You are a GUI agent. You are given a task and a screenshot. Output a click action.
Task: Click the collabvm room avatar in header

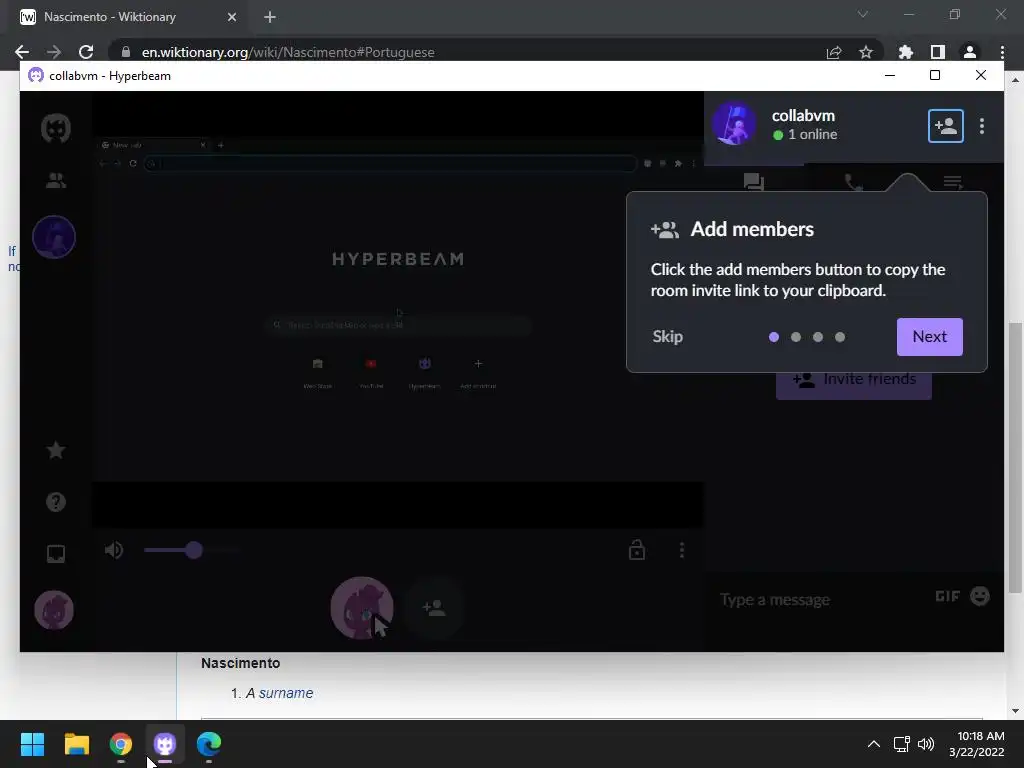[x=734, y=124]
